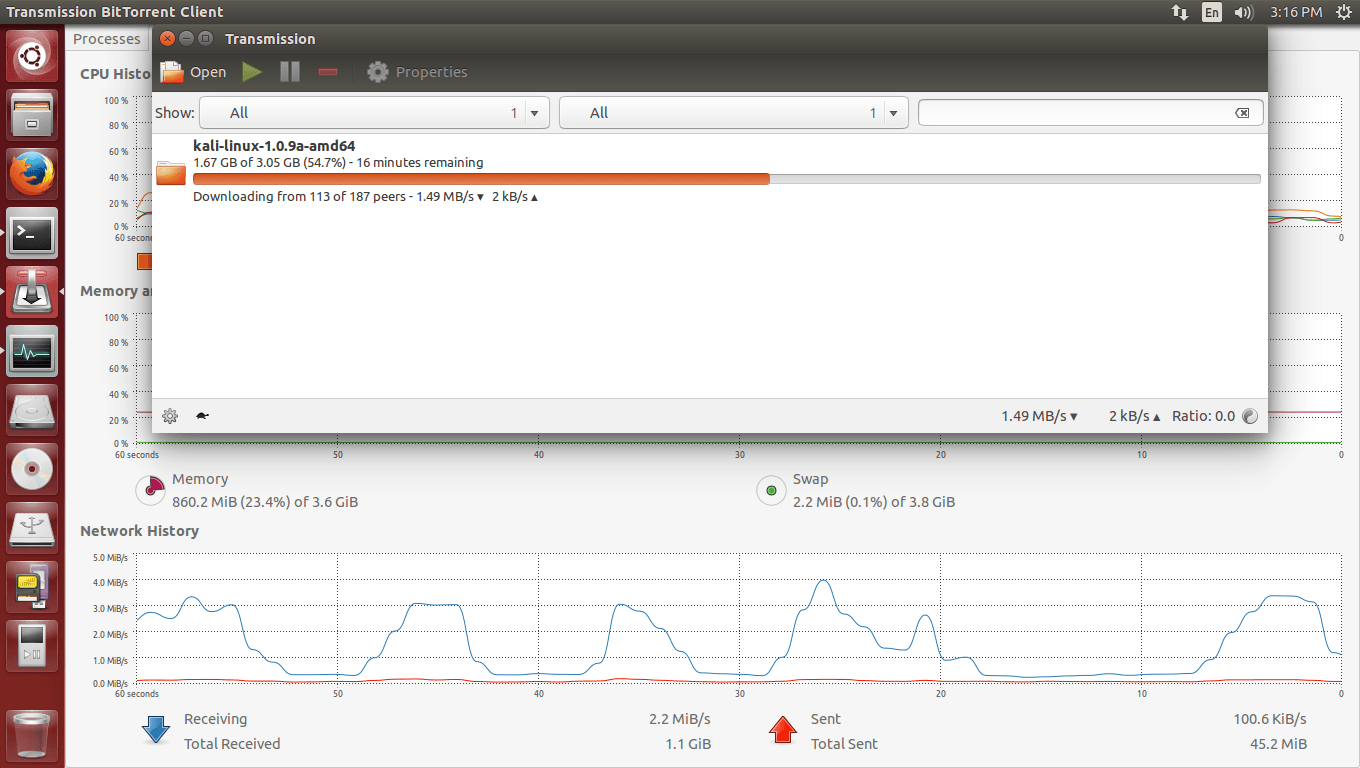Expand the first Show filter dropdown

click(374, 113)
